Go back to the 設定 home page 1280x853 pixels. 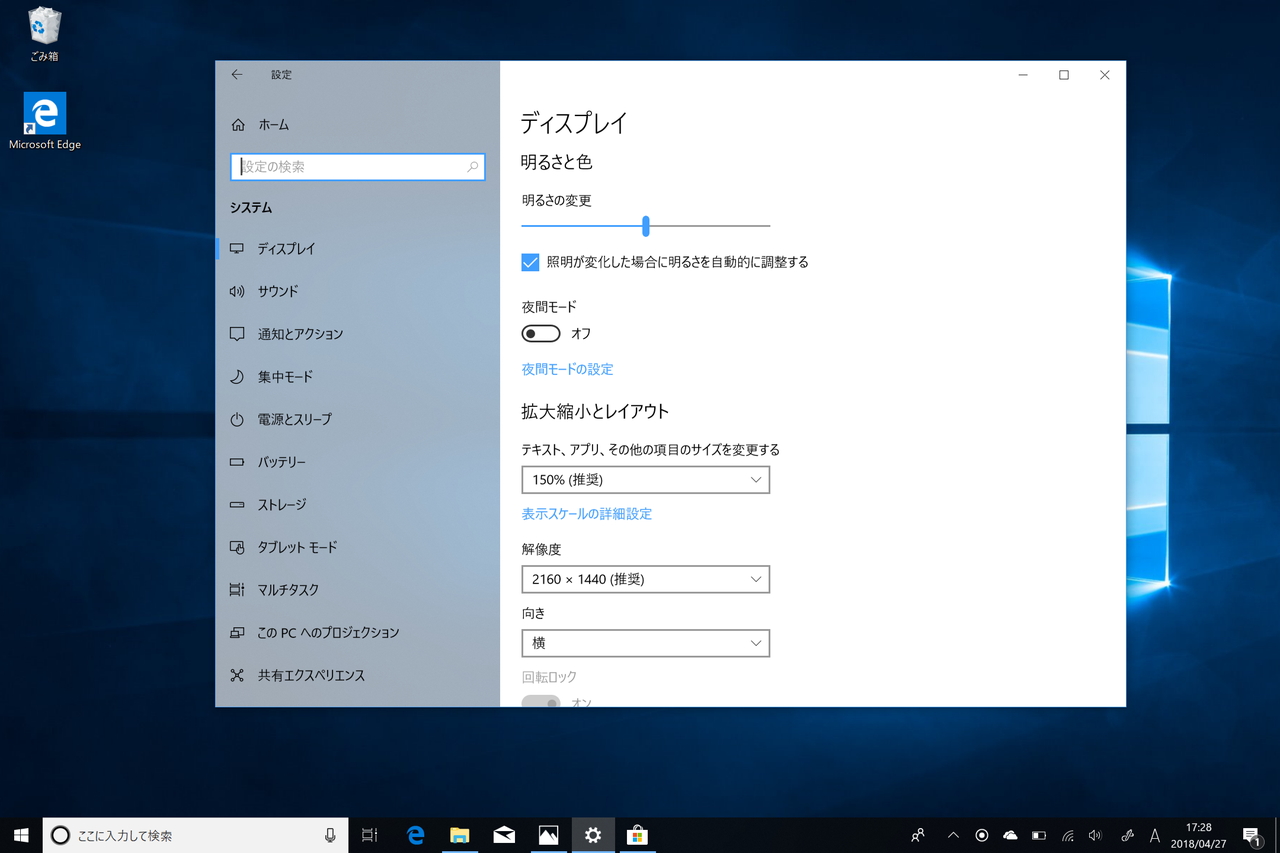(x=237, y=74)
